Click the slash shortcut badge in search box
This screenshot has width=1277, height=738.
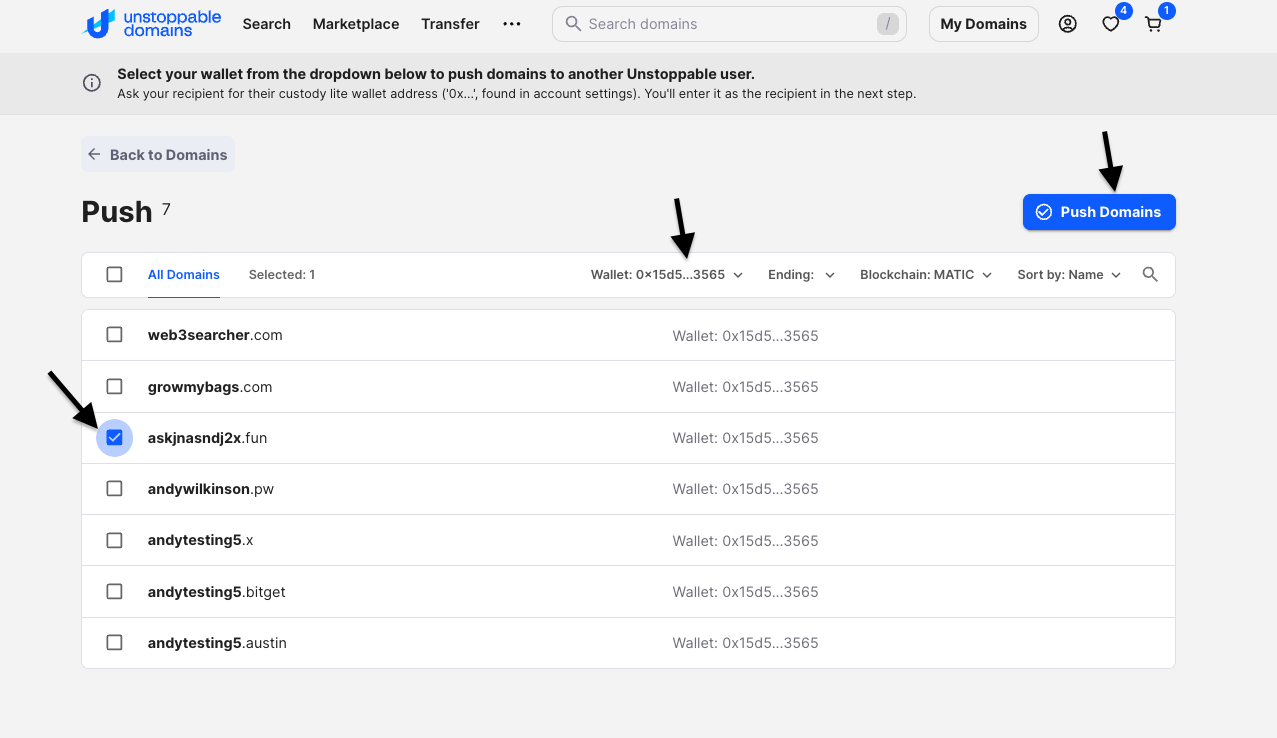887,24
